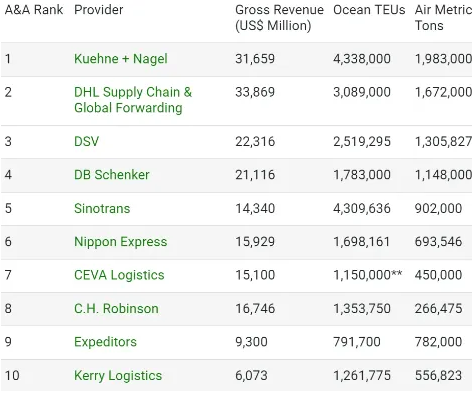472x393 pixels.
Task: Click the Gross Revenue column header
Action: pyautogui.click(x=279, y=18)
